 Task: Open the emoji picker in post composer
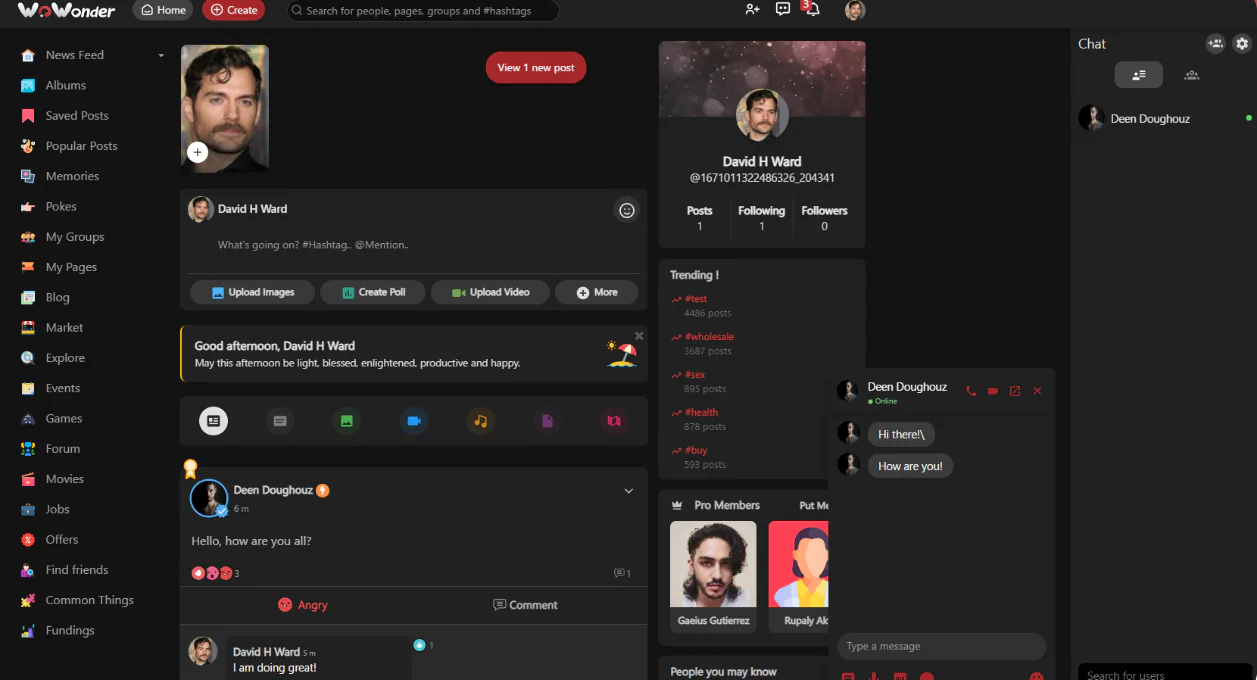pos(627,210)
